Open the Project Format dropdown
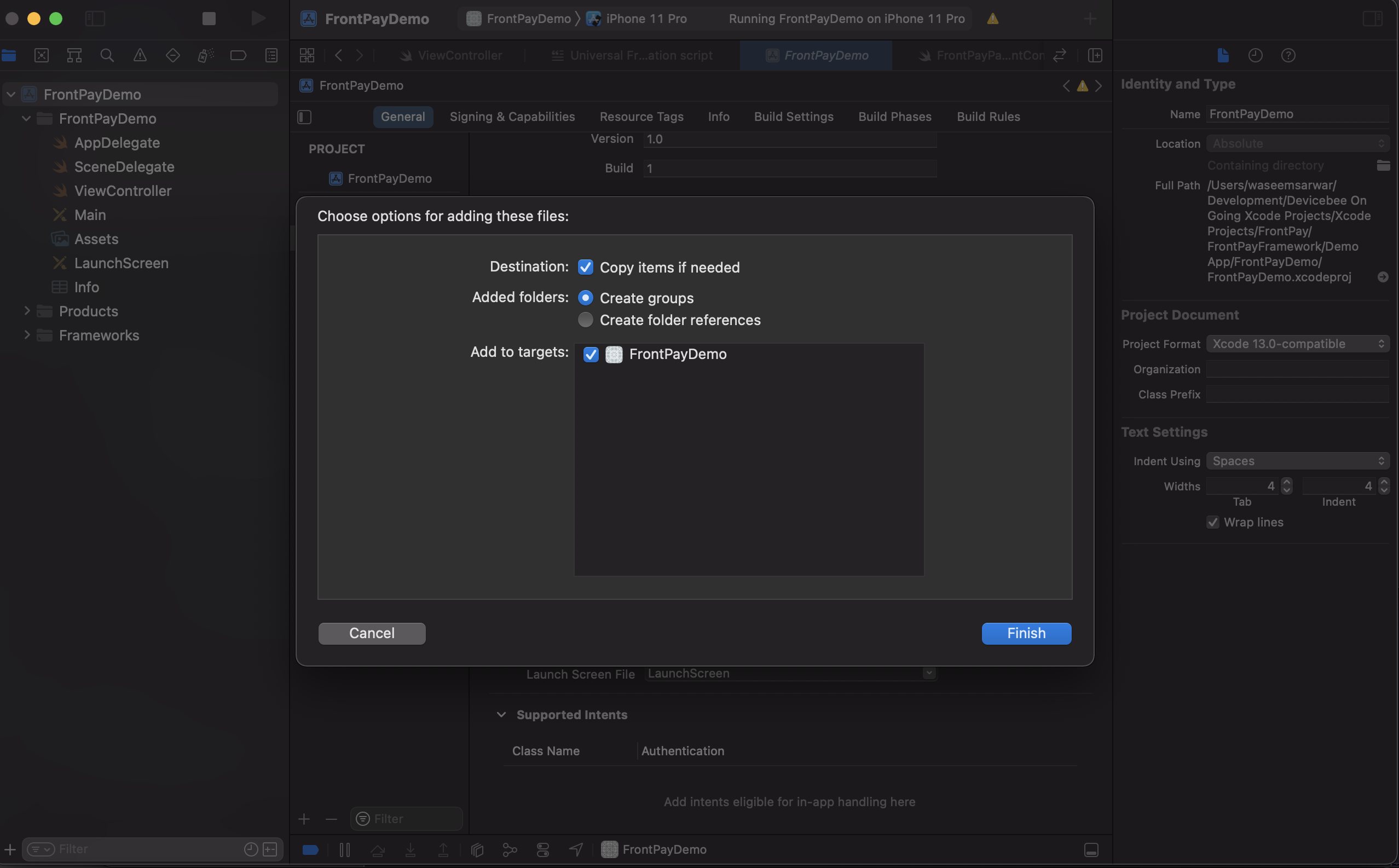The height and width of the screenshot is (868, 1399). tap(1297, 343)
